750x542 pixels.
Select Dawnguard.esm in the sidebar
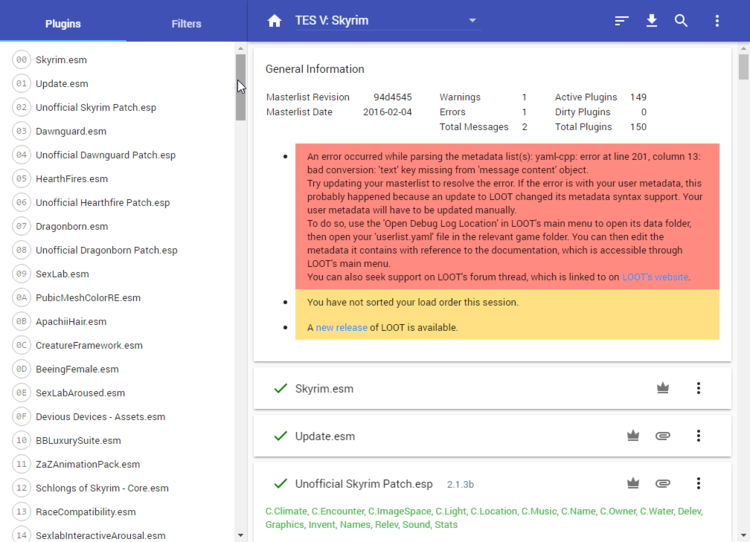click(x=71, y=131)
